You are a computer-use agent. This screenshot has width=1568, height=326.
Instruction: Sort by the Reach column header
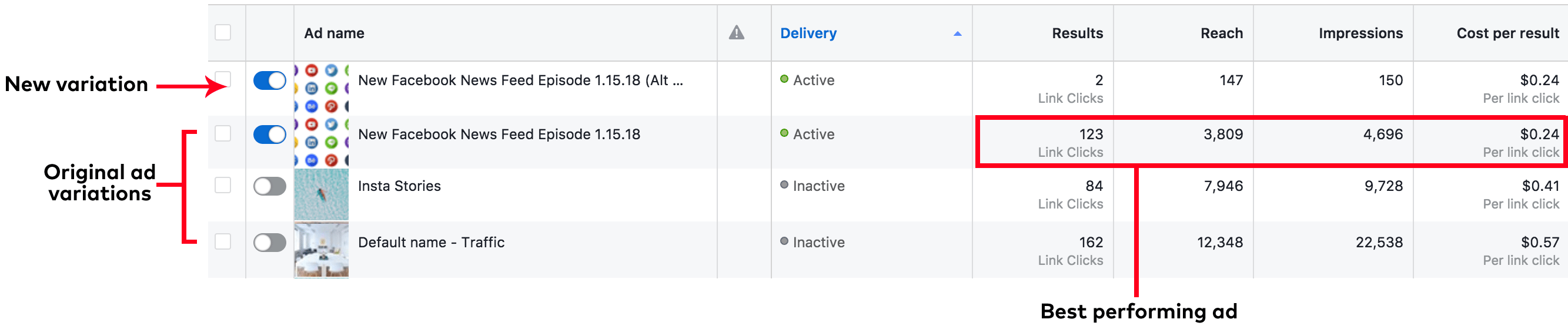click(x=1221, y=33)
